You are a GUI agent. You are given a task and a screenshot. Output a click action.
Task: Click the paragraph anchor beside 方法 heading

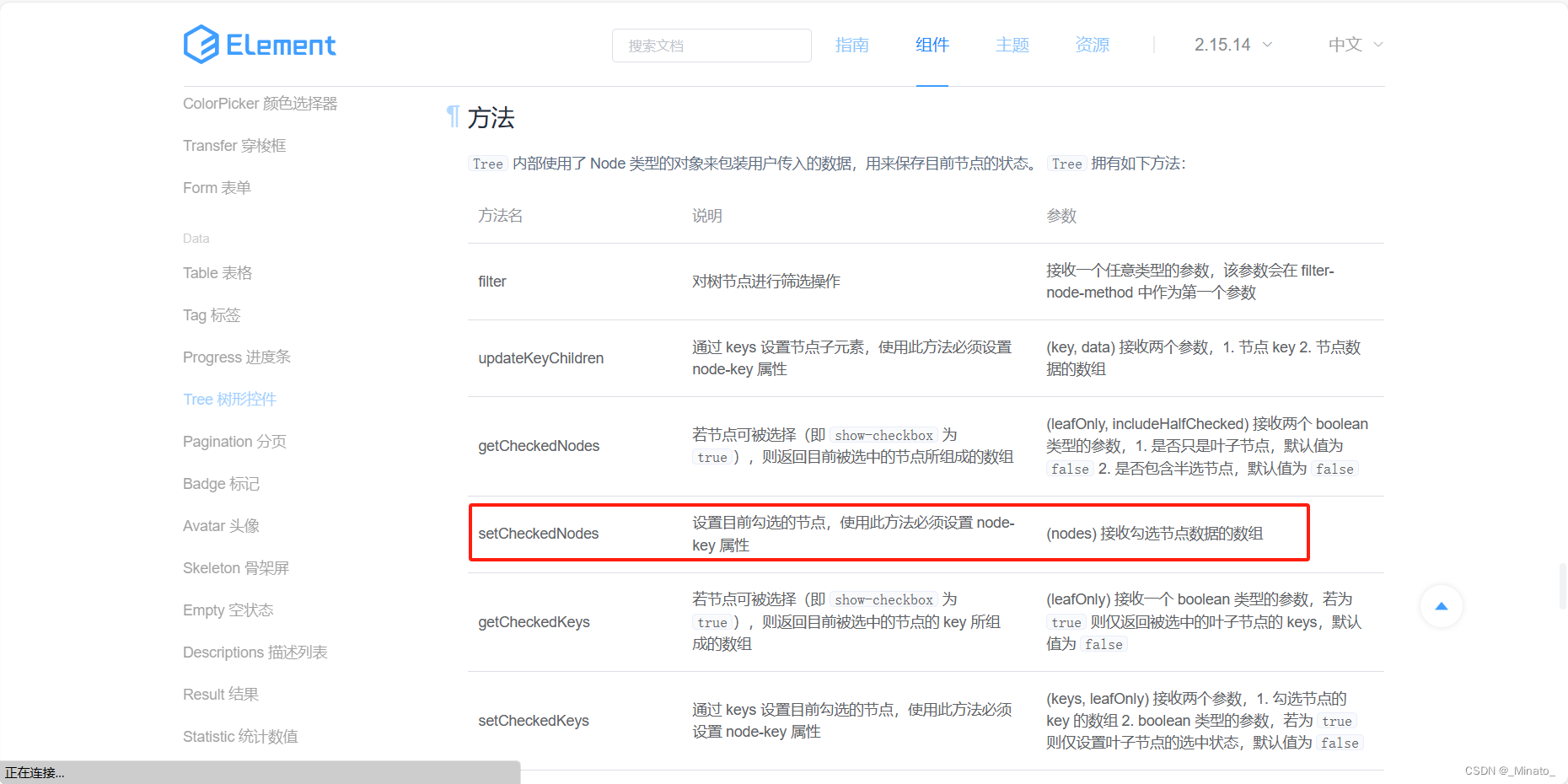point(453,116)
